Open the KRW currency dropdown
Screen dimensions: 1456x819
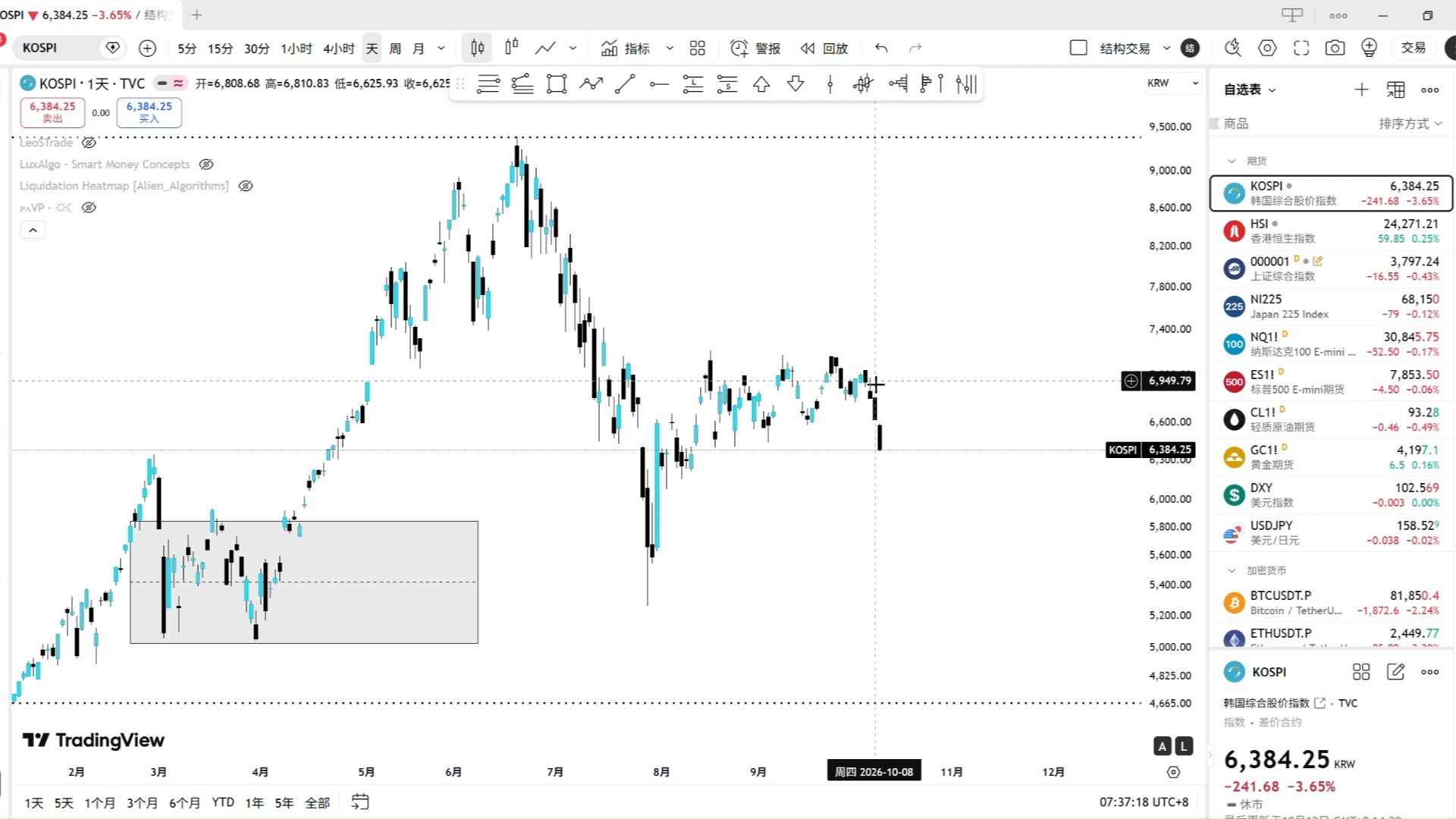(x=1172, y=83)
